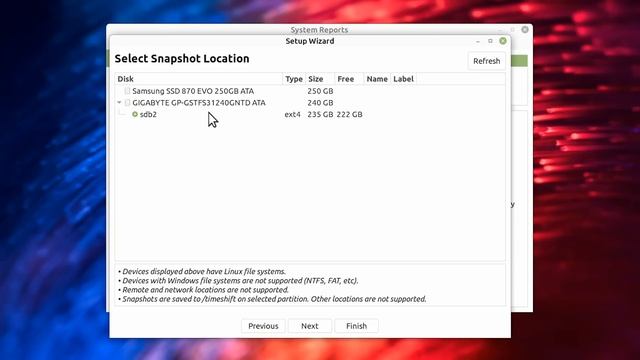The image size is (640, 360).
Task: Collapse the GIGABYTE disk tree expander
Action: pyautogui.click(x=119, y=102)
